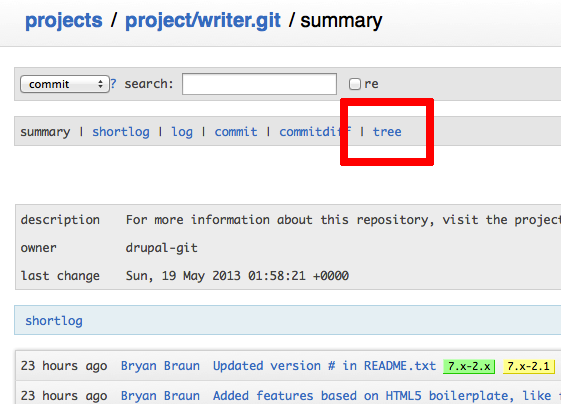Enable the 're' regular expression checkbox
561x404 pixels.
[x=355, y=84]
